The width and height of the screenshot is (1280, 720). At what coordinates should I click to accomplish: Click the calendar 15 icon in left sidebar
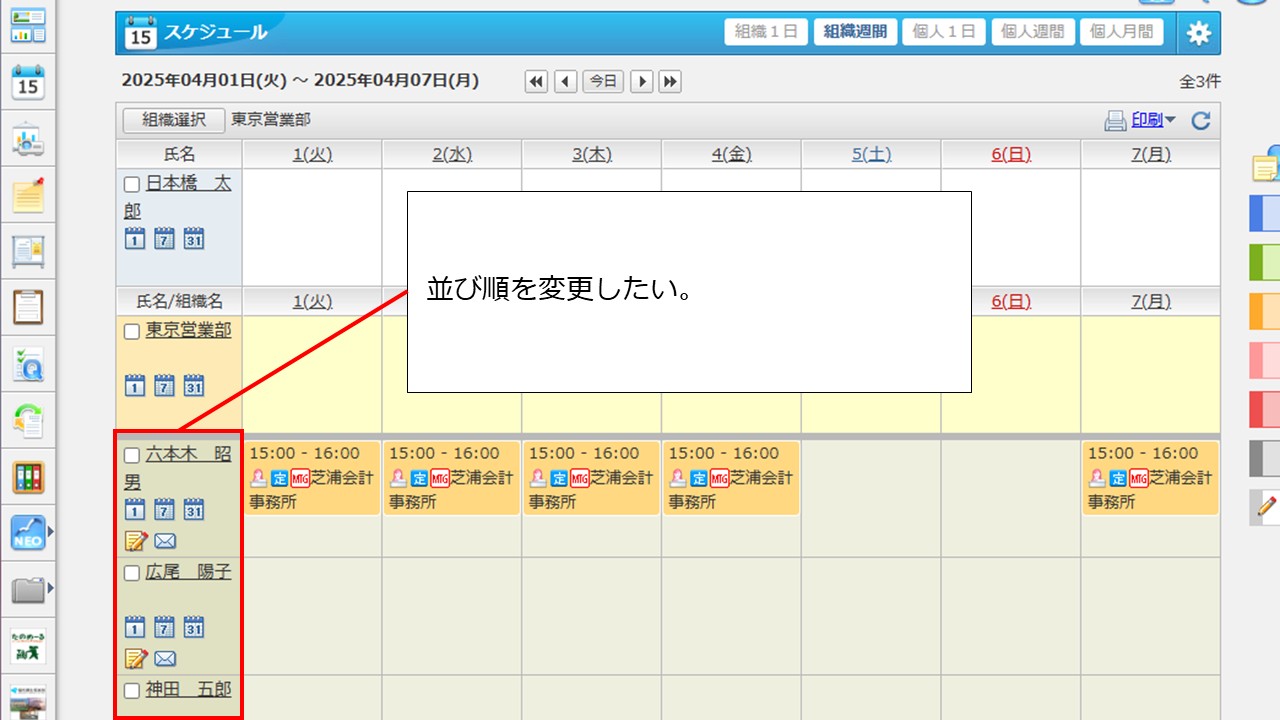(x=28, y=82)
